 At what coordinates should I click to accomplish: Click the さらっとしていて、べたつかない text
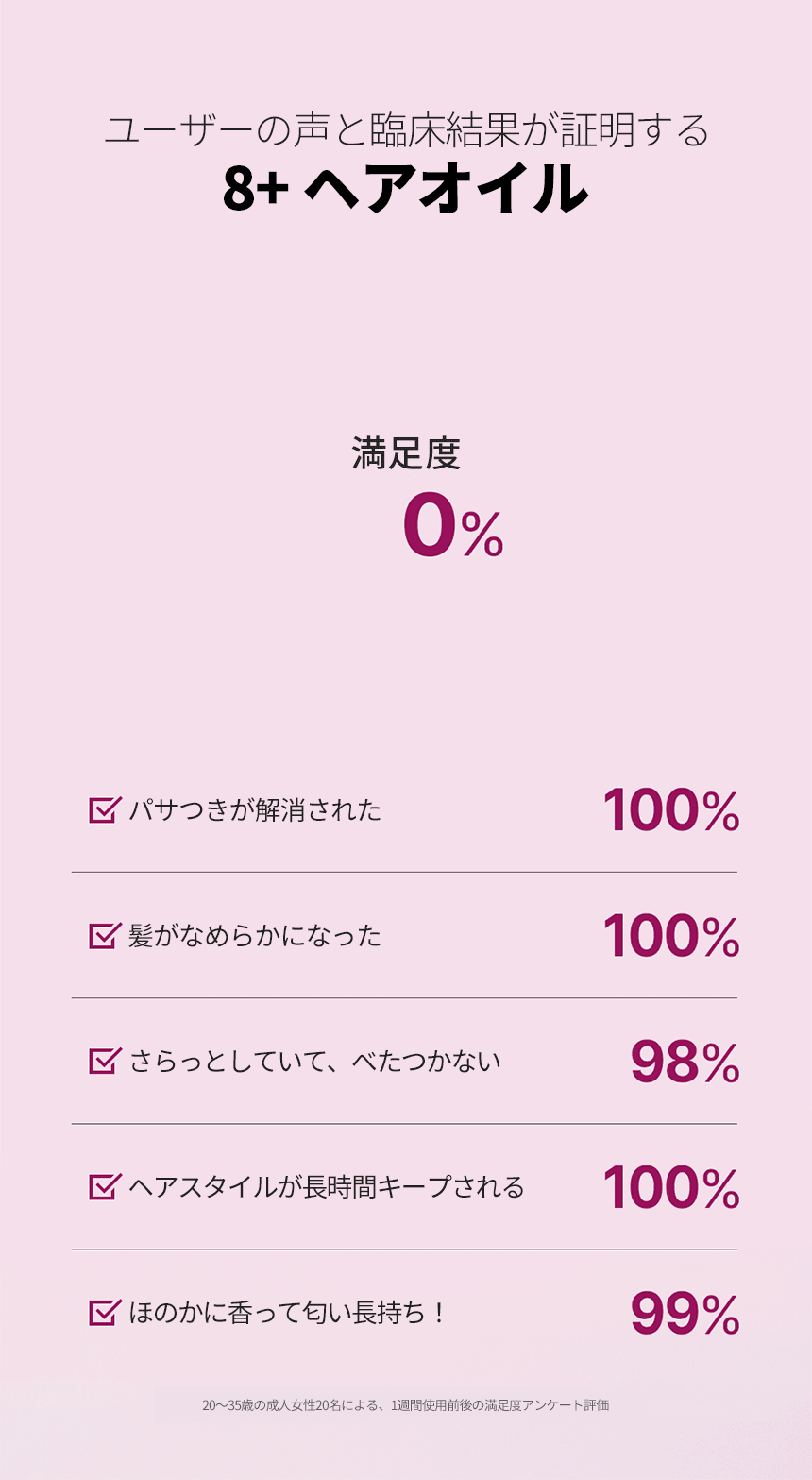click(x=314, y=1062)
